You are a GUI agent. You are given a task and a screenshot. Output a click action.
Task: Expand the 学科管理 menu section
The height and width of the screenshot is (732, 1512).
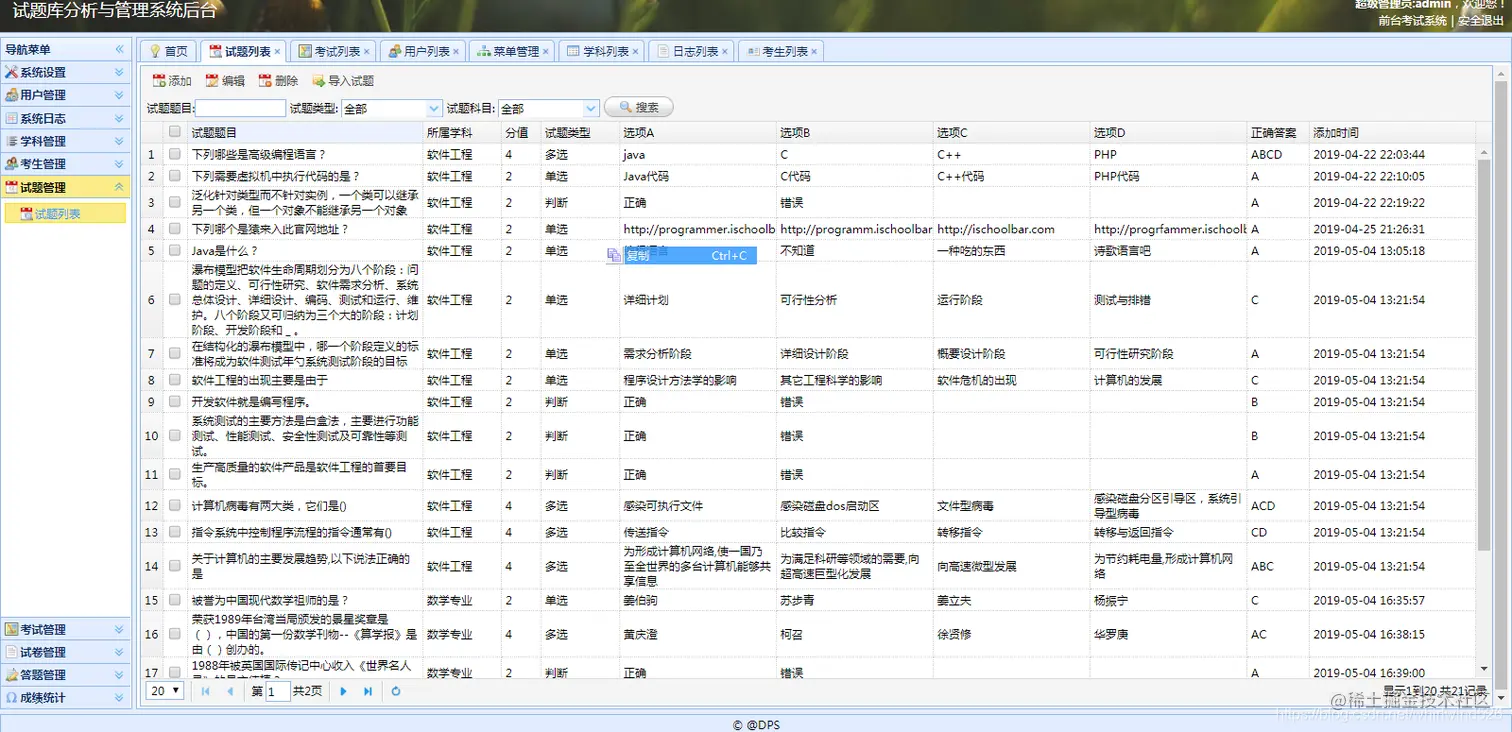[119, 141]
